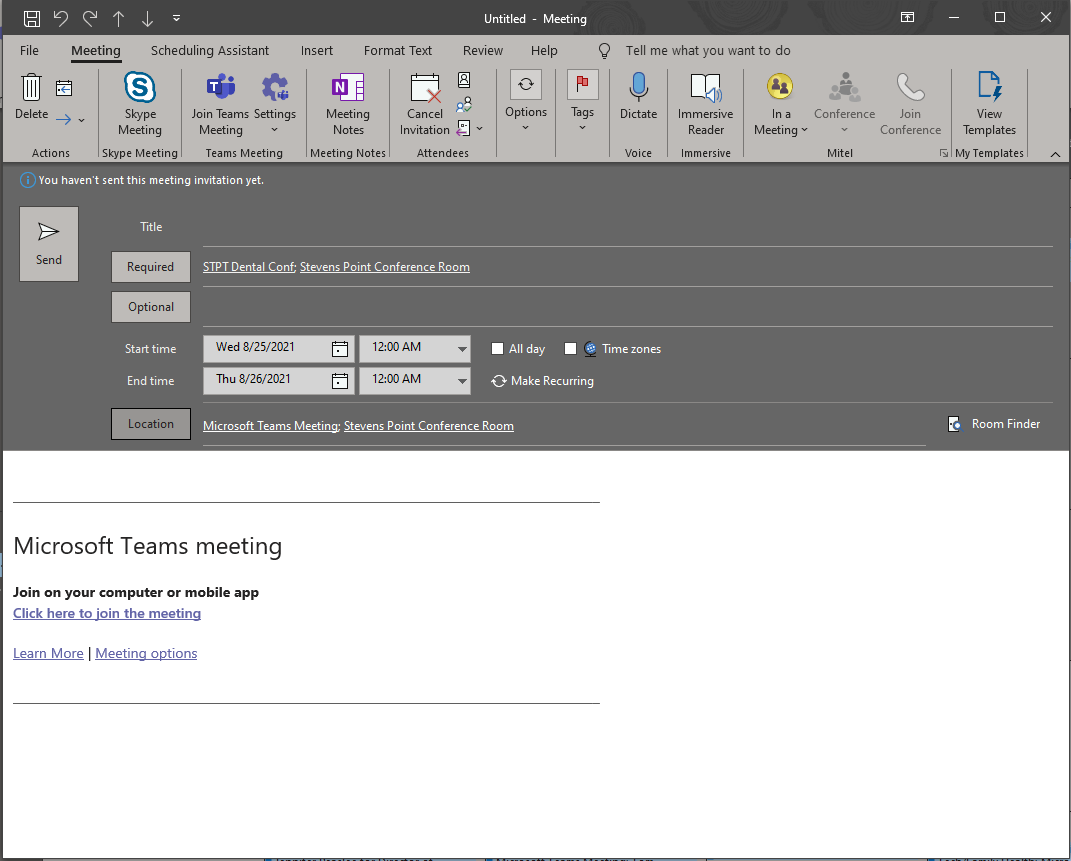Image resolution: width=1071 pixels, height=861 pixels.
Task: Switch to the Review tab
Action: (x=483, y=51)
